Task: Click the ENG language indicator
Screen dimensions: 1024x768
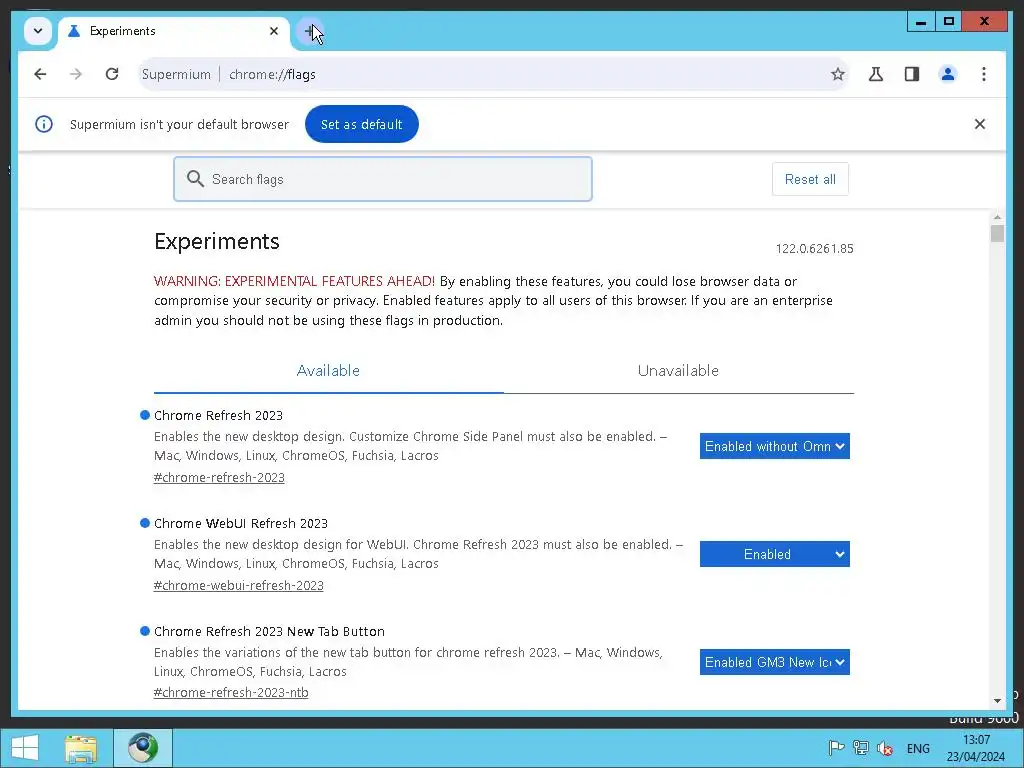Action: [918, 748]
